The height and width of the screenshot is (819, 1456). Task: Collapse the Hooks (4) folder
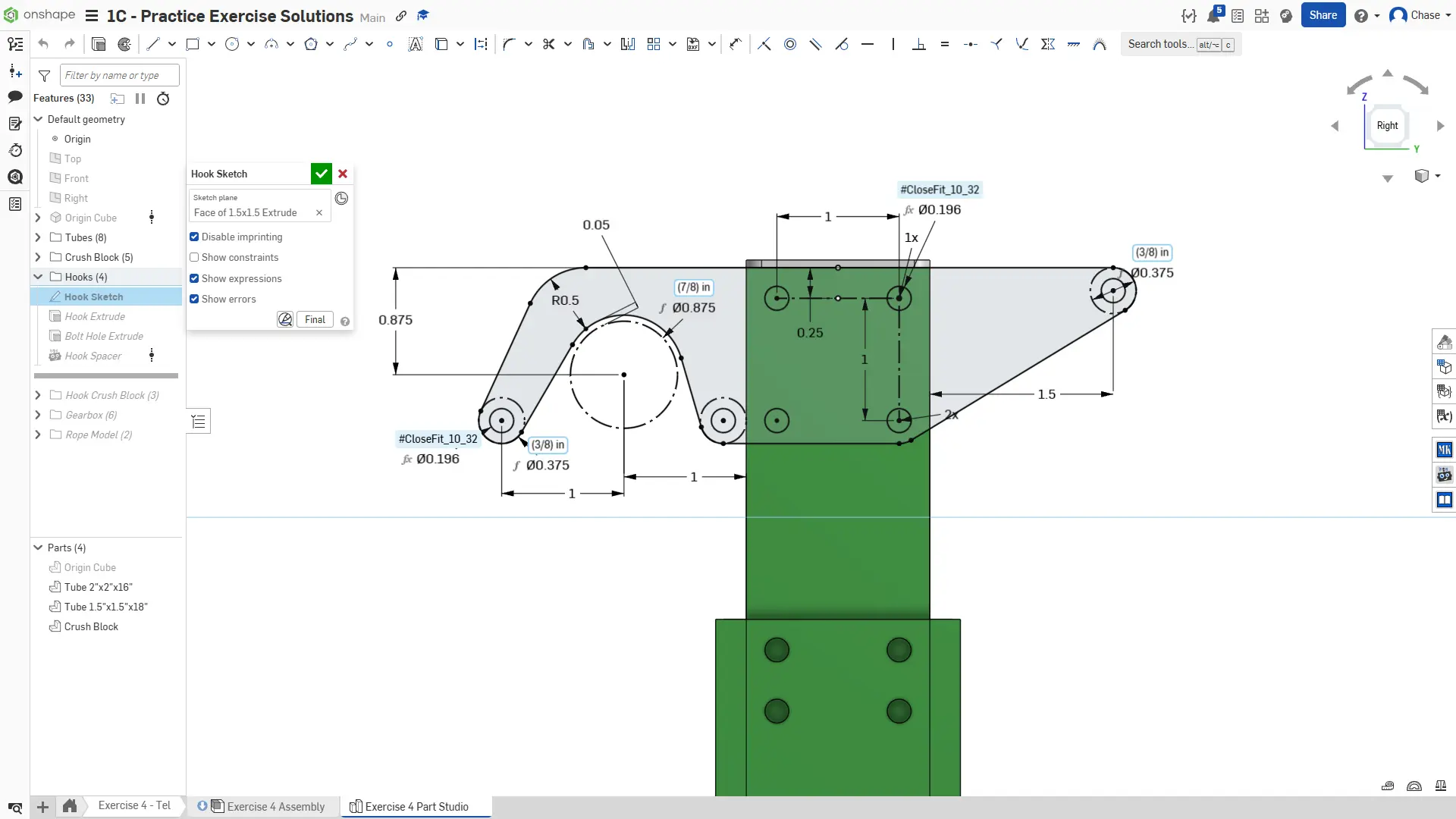point(38,277)
